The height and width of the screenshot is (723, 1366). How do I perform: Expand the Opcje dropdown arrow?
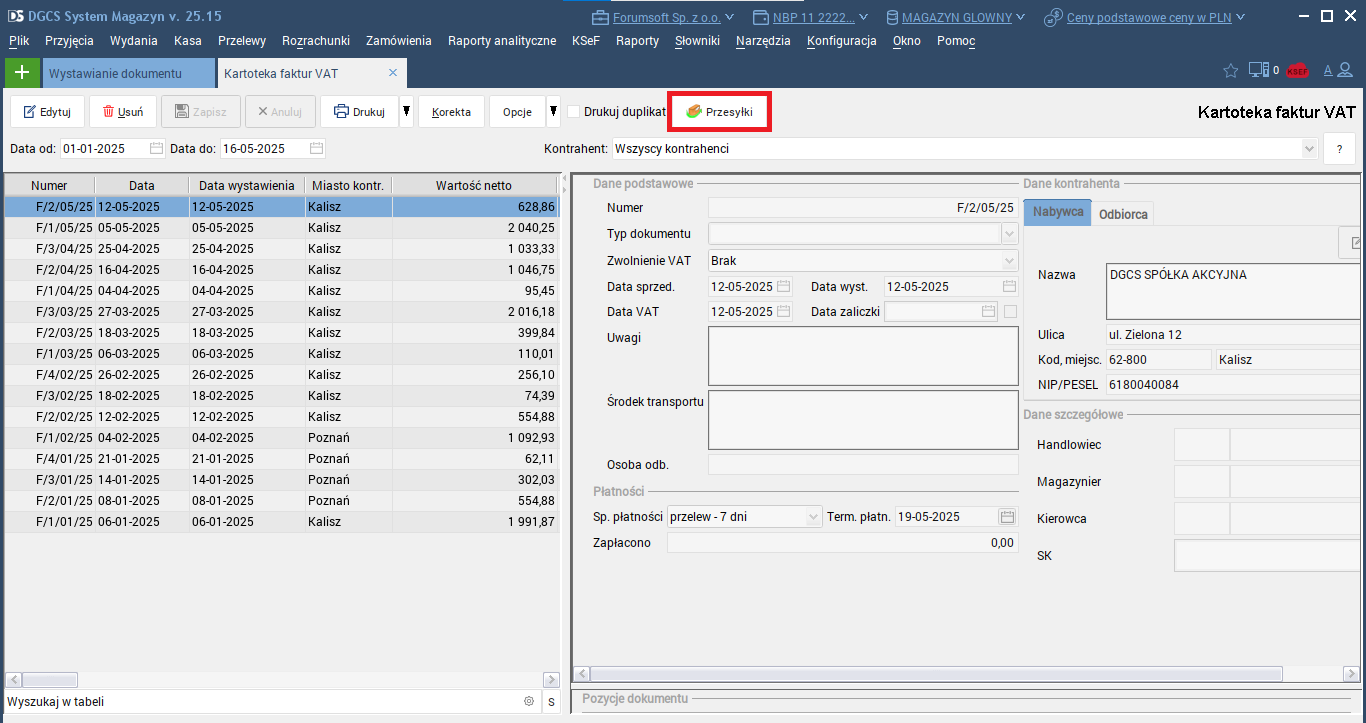(x=553, y=112)
